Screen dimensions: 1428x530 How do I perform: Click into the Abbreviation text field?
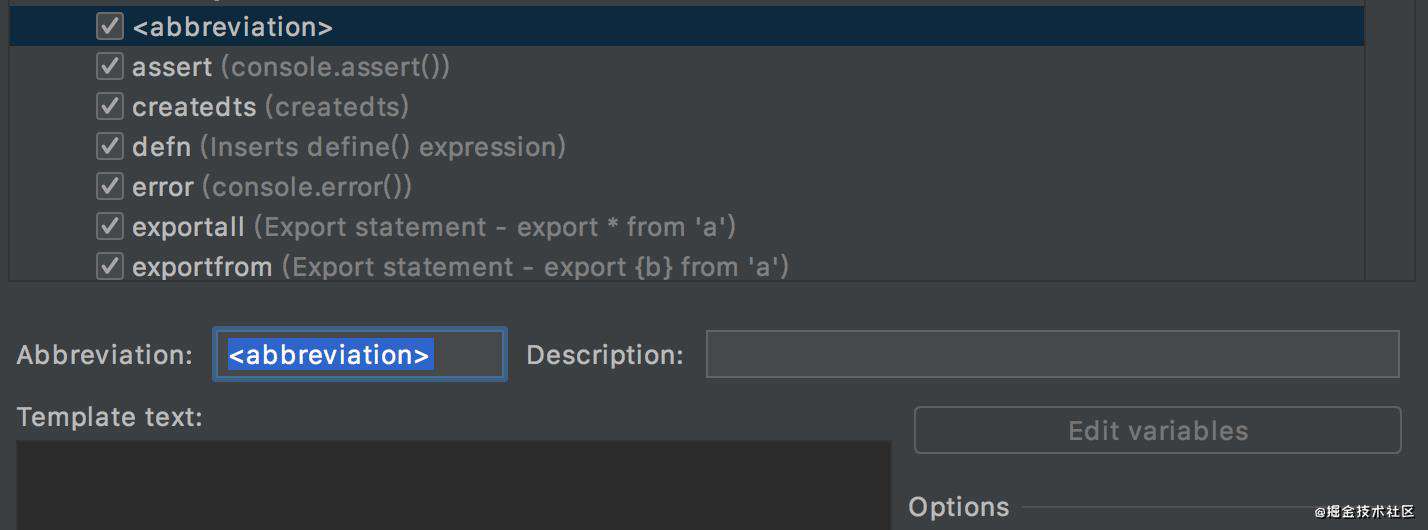(360, 354)
